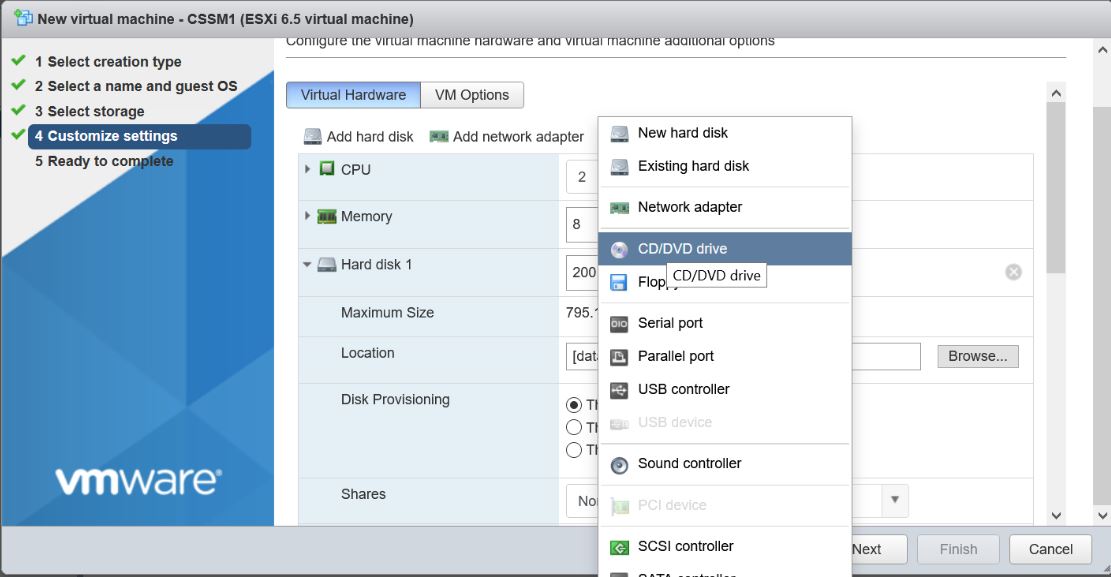
Task: Click the Floppy drive icon
Action: click(619, 282)
